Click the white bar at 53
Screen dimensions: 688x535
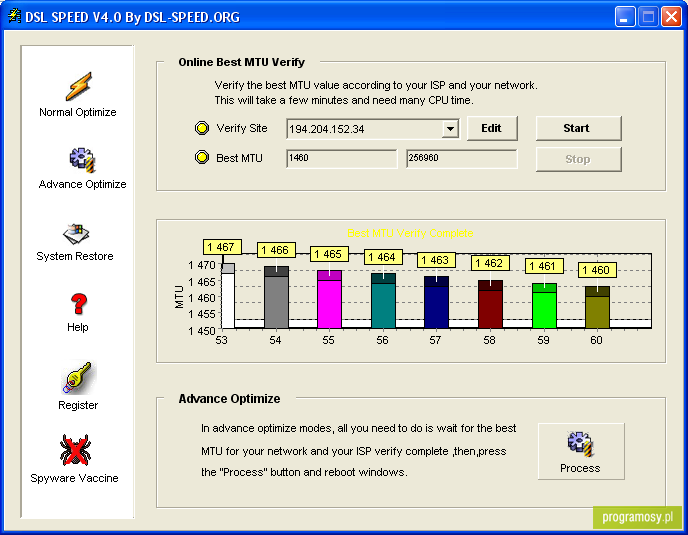coord(228,296)
